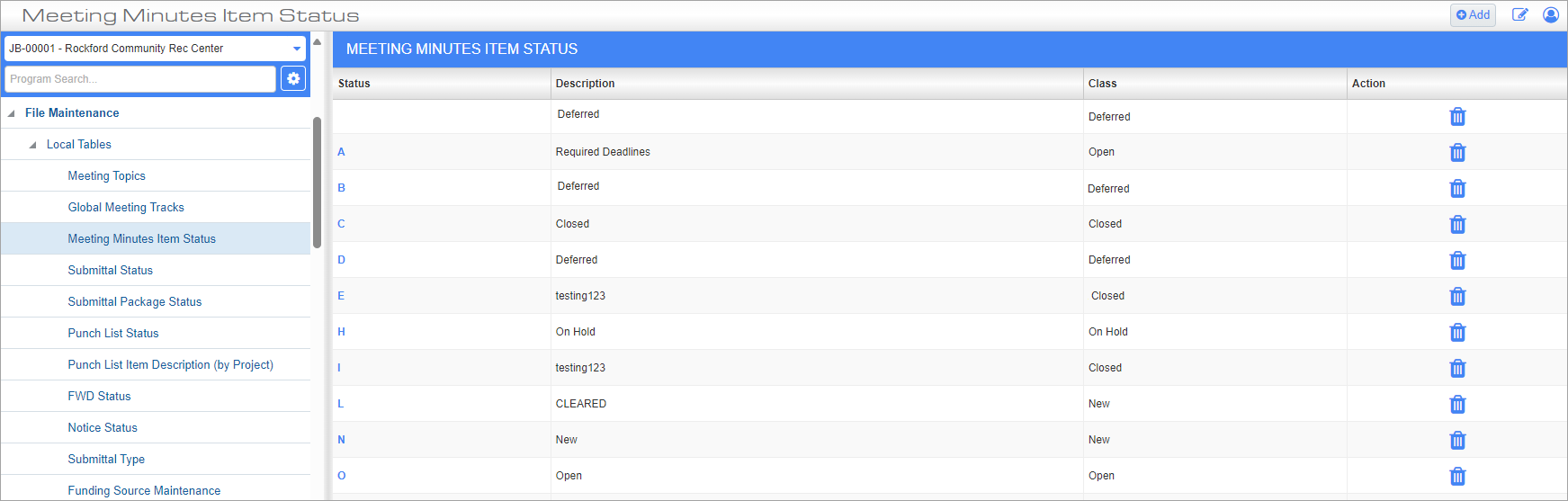This screenshot has width=1568, height=501.
Task: Delete status I testing123 row
Action: pyautogui.click(x=1457, y=369)
